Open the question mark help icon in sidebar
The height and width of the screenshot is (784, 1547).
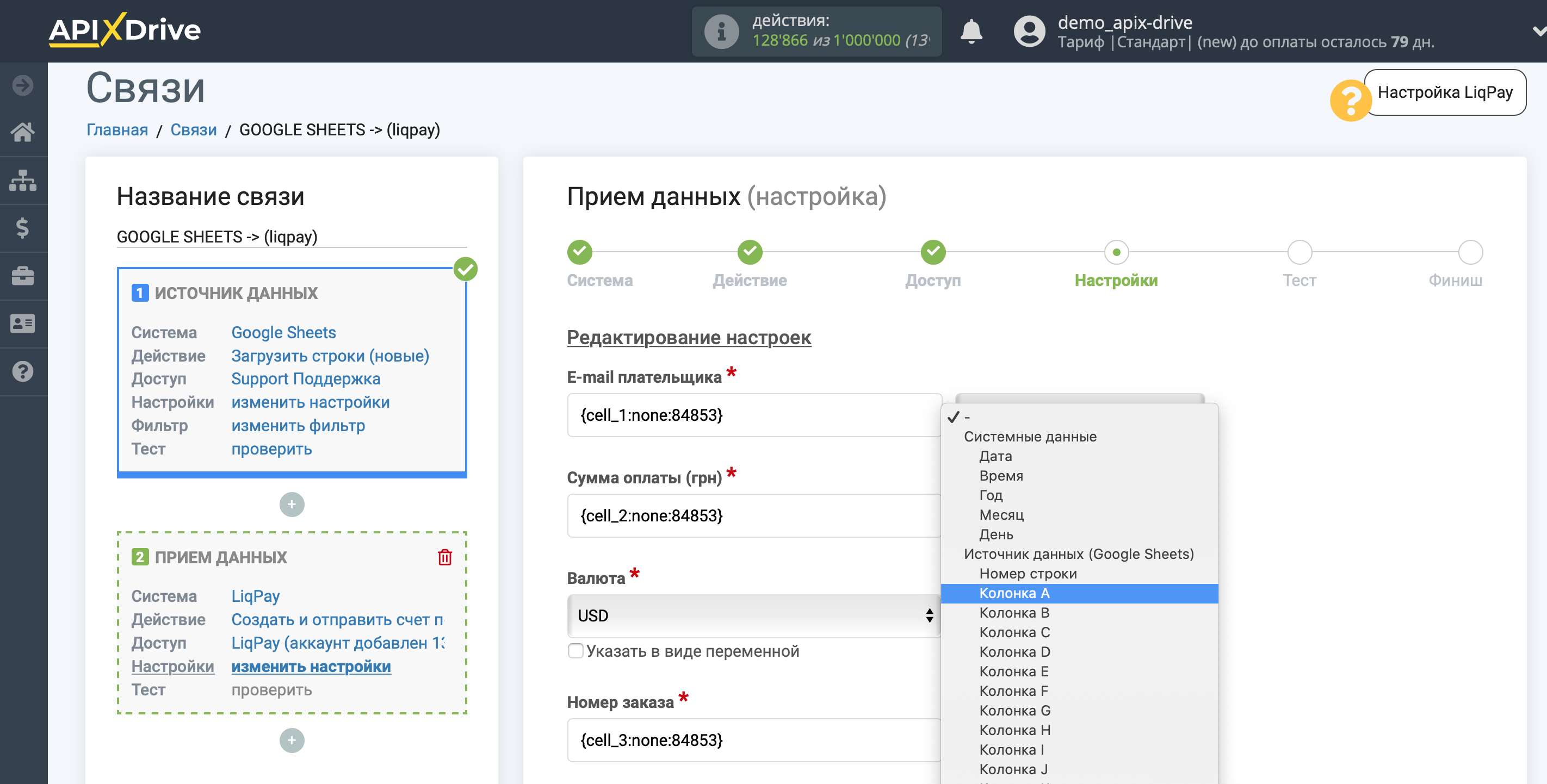click(x=23, y=371)
